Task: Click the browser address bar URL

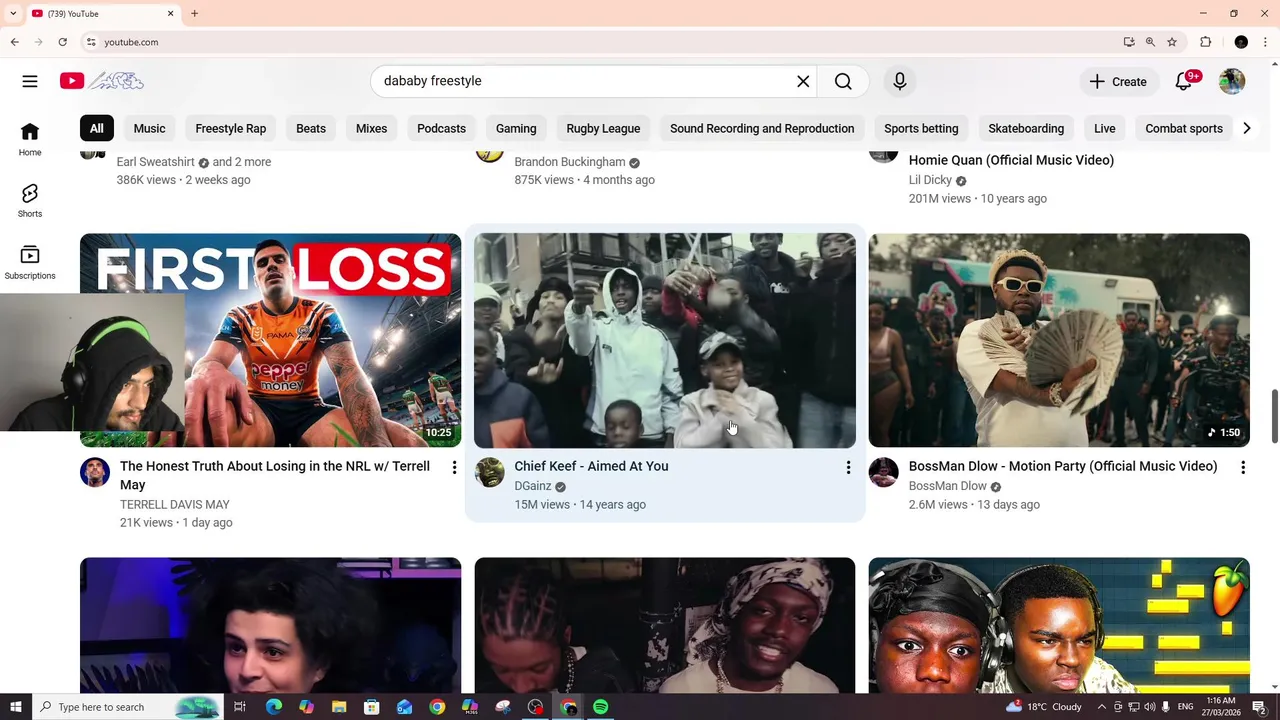Action: click(131, 42)
